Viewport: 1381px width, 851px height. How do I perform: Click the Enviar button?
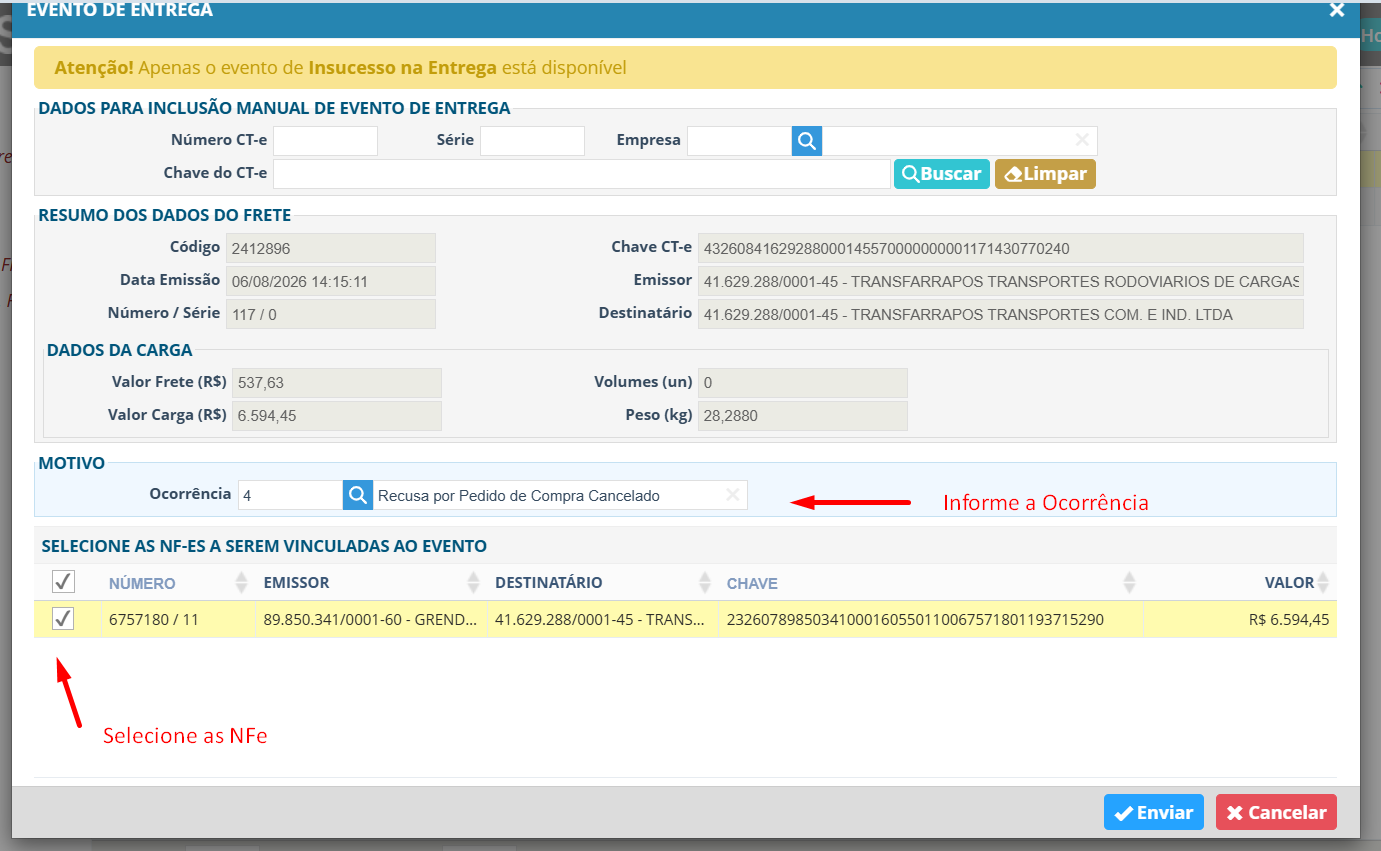[1154, 812]
